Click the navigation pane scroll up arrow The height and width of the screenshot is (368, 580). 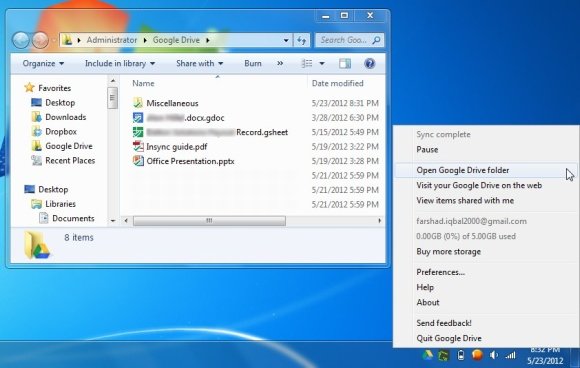click(113, 81)
